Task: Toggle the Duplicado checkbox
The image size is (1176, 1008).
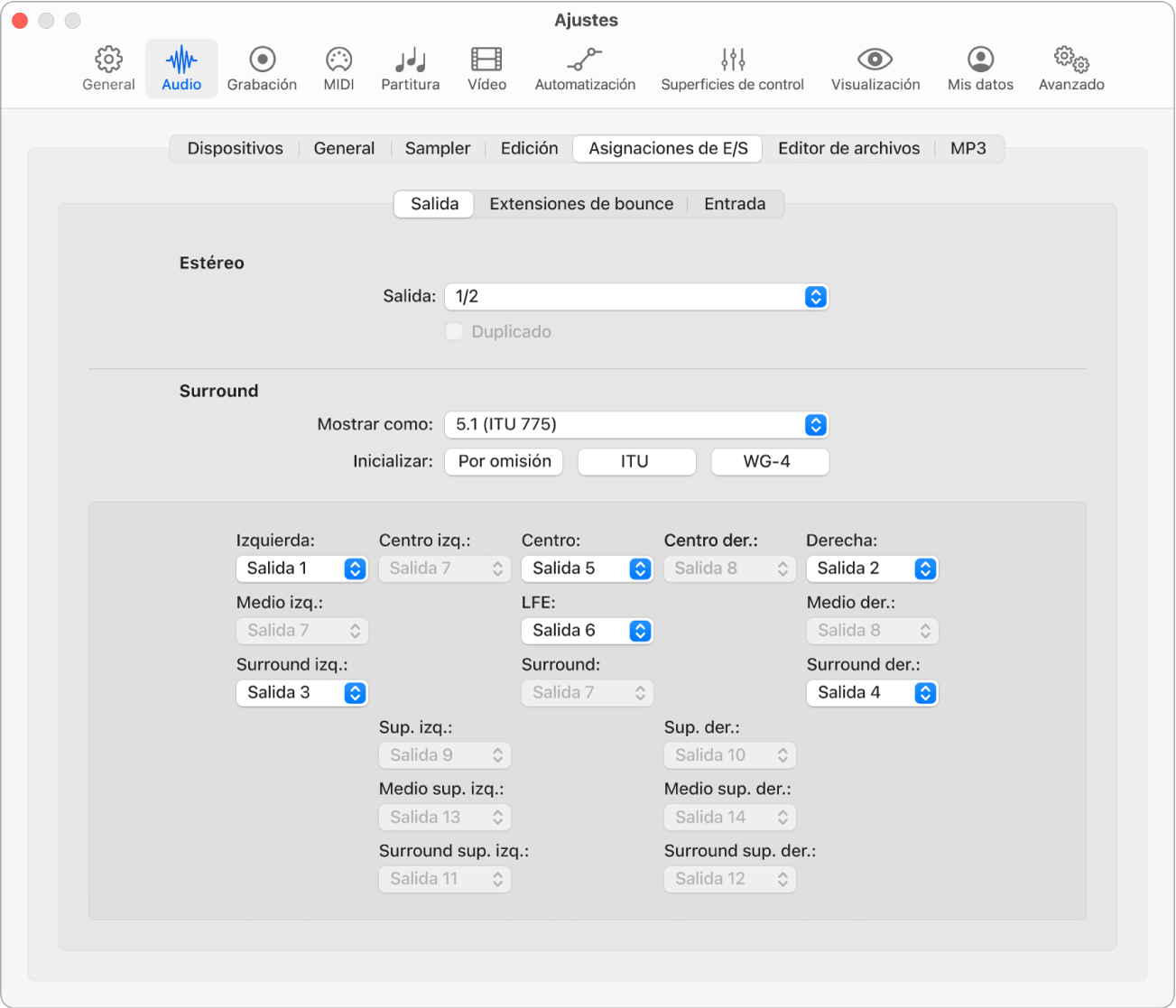Action: pos(454,332)
